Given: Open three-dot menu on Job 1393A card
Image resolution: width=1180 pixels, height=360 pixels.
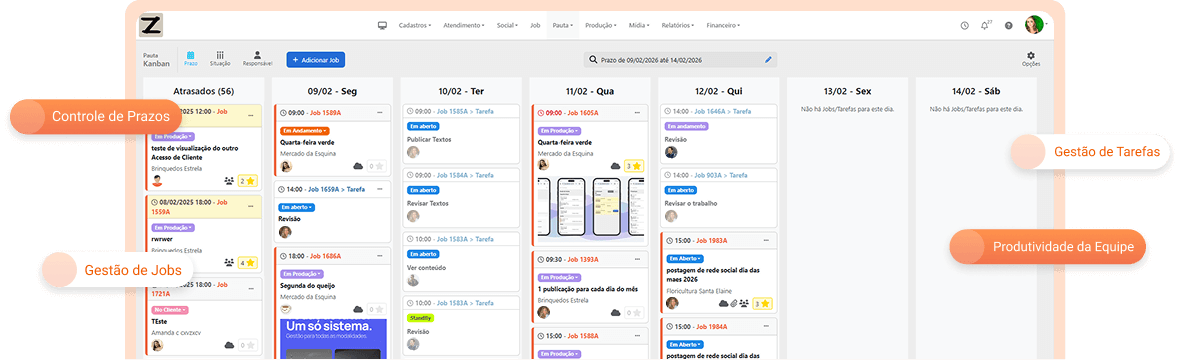Looking at the screenshot, I should [x=637, y=259].
